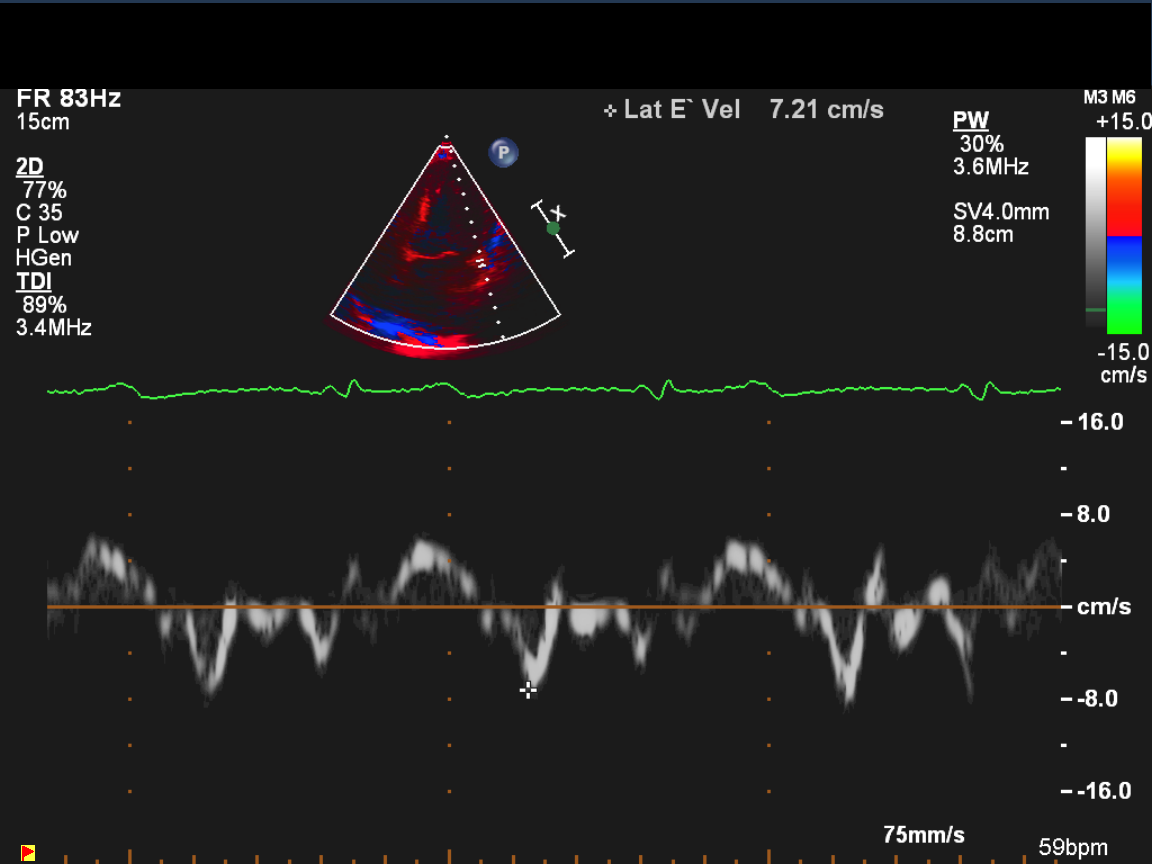Click the crosshair symbol before Lat E` Vel
1152x864 pixels.
(x=610, y=111)
